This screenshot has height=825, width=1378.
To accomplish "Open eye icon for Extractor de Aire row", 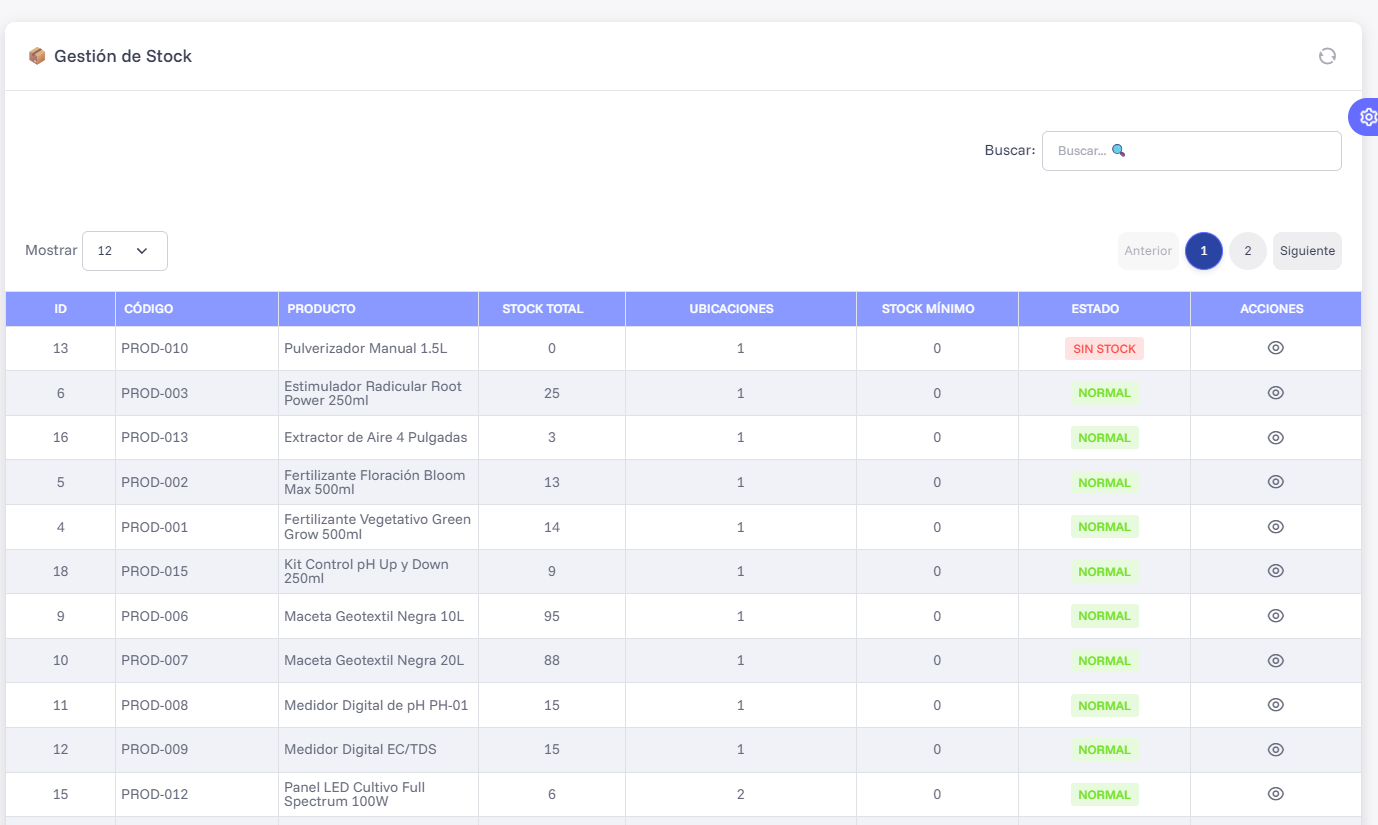I will point(1275,438).
